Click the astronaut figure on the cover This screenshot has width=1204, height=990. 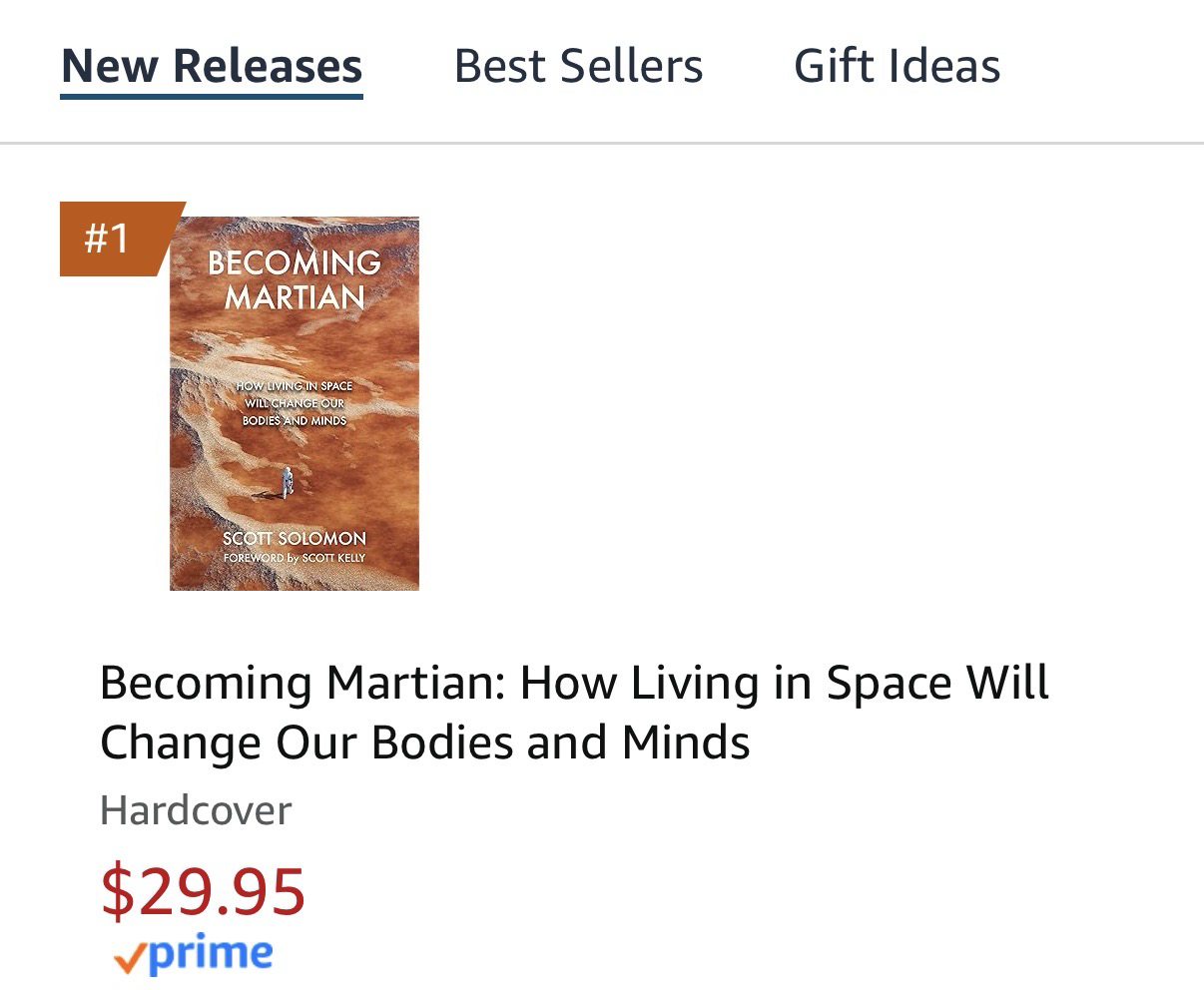[x=287, y=482]
